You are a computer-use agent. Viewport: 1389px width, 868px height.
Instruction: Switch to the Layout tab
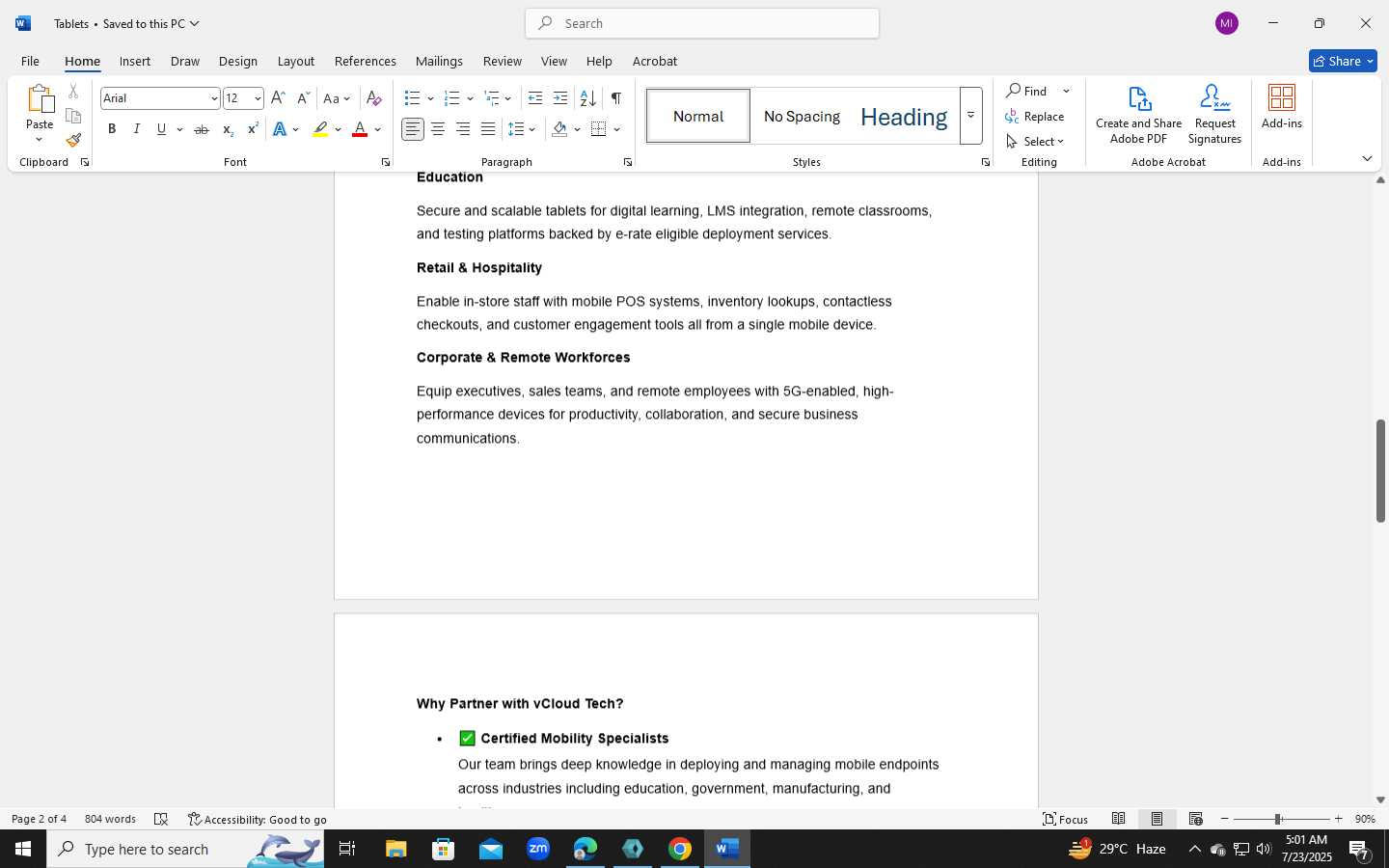[296, 61]
